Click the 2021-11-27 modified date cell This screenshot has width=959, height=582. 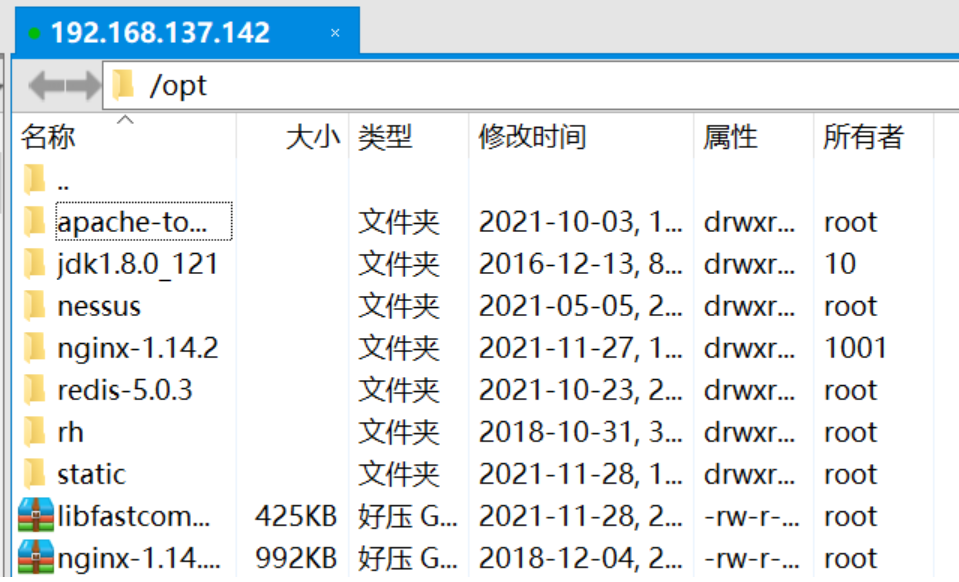click(580, 348)
